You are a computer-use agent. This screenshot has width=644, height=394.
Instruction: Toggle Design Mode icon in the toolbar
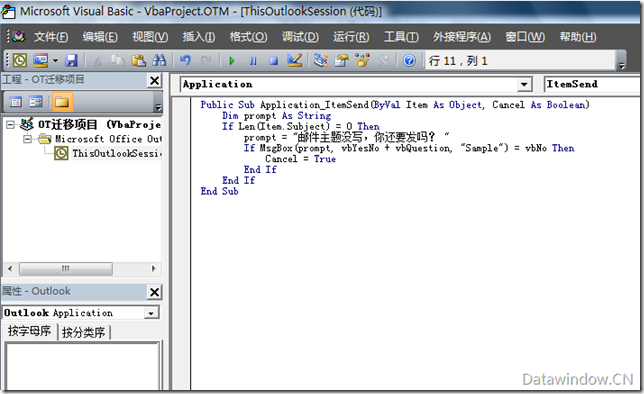point(294,60)
